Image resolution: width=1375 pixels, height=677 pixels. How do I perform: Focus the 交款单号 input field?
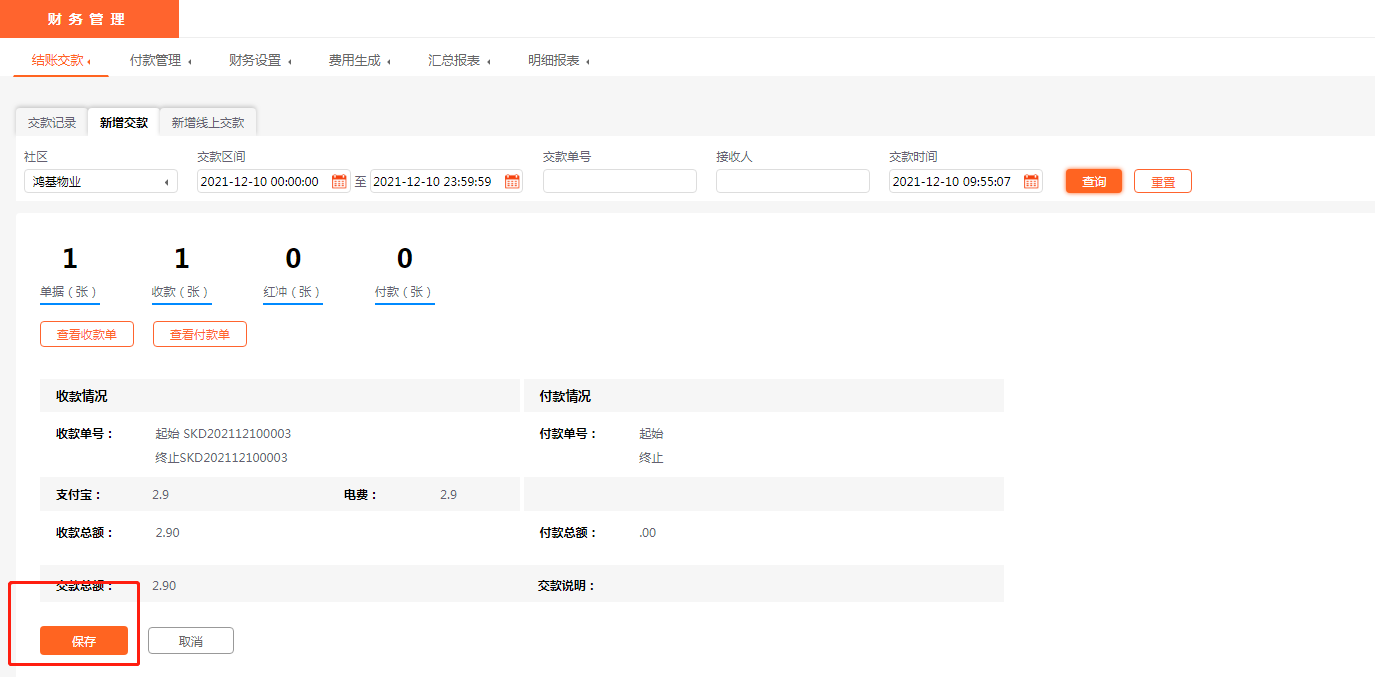pyautogui.click(x=619, y=182)
